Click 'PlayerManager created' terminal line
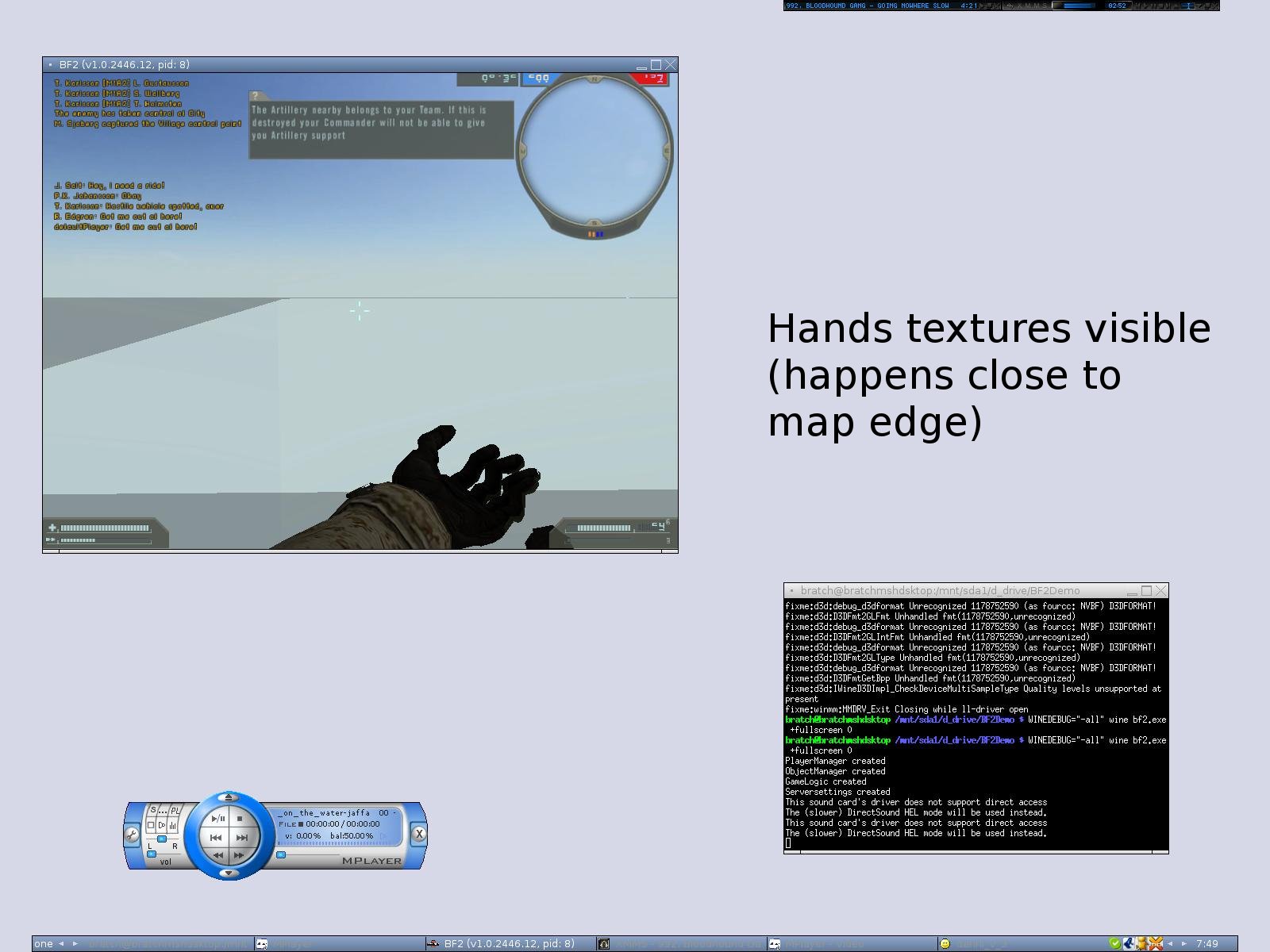The height and width of the screenshot is (952, 1270). [x=835, y=761]
